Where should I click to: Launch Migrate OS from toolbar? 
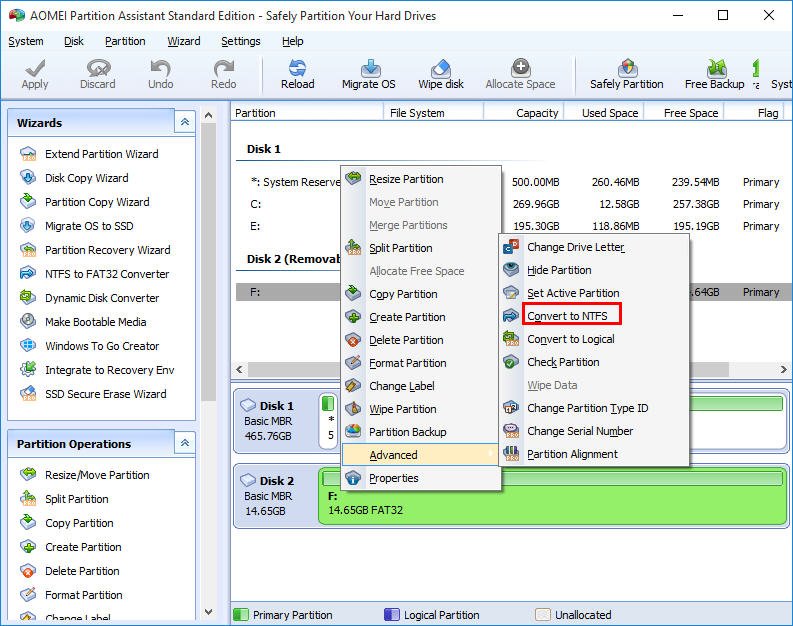coord(369,74)
